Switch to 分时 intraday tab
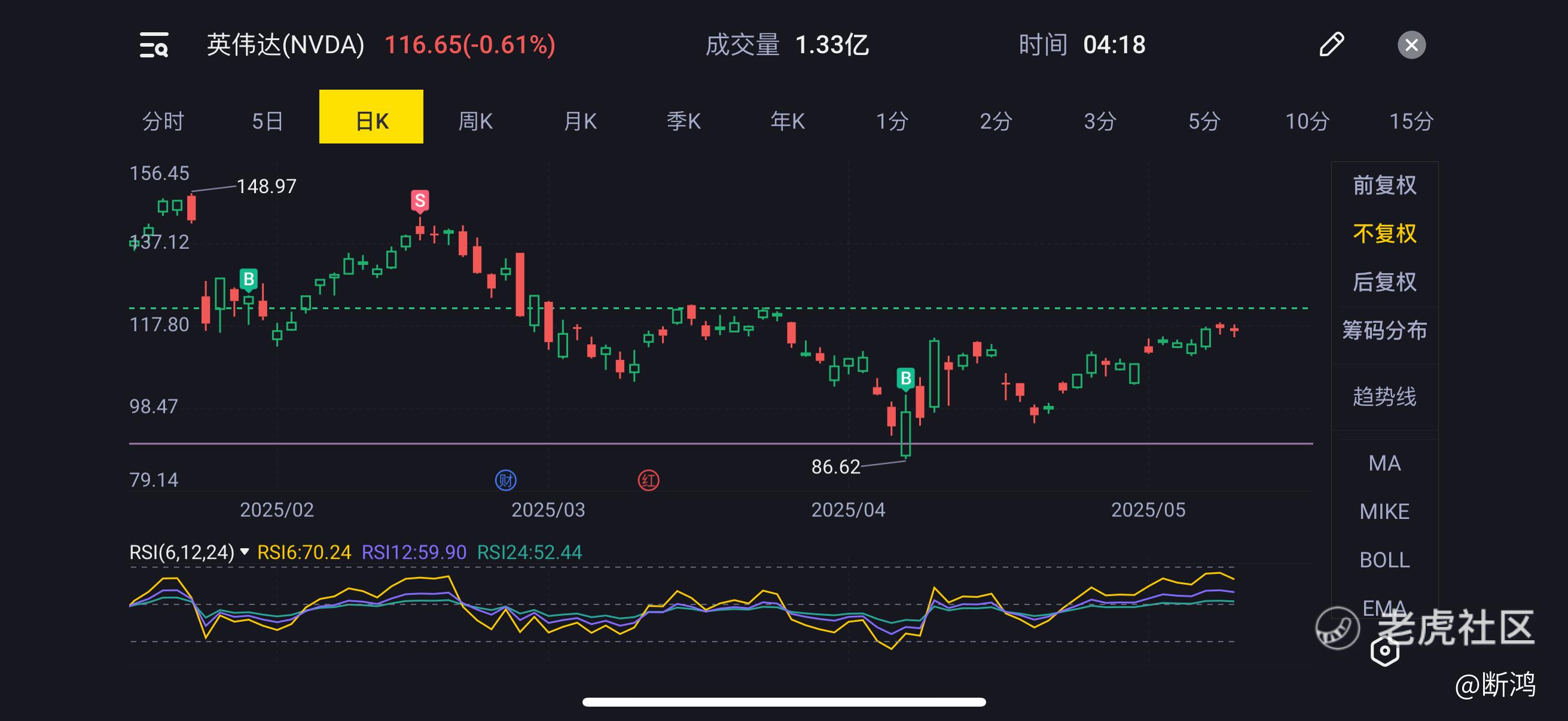 [163, 121]
